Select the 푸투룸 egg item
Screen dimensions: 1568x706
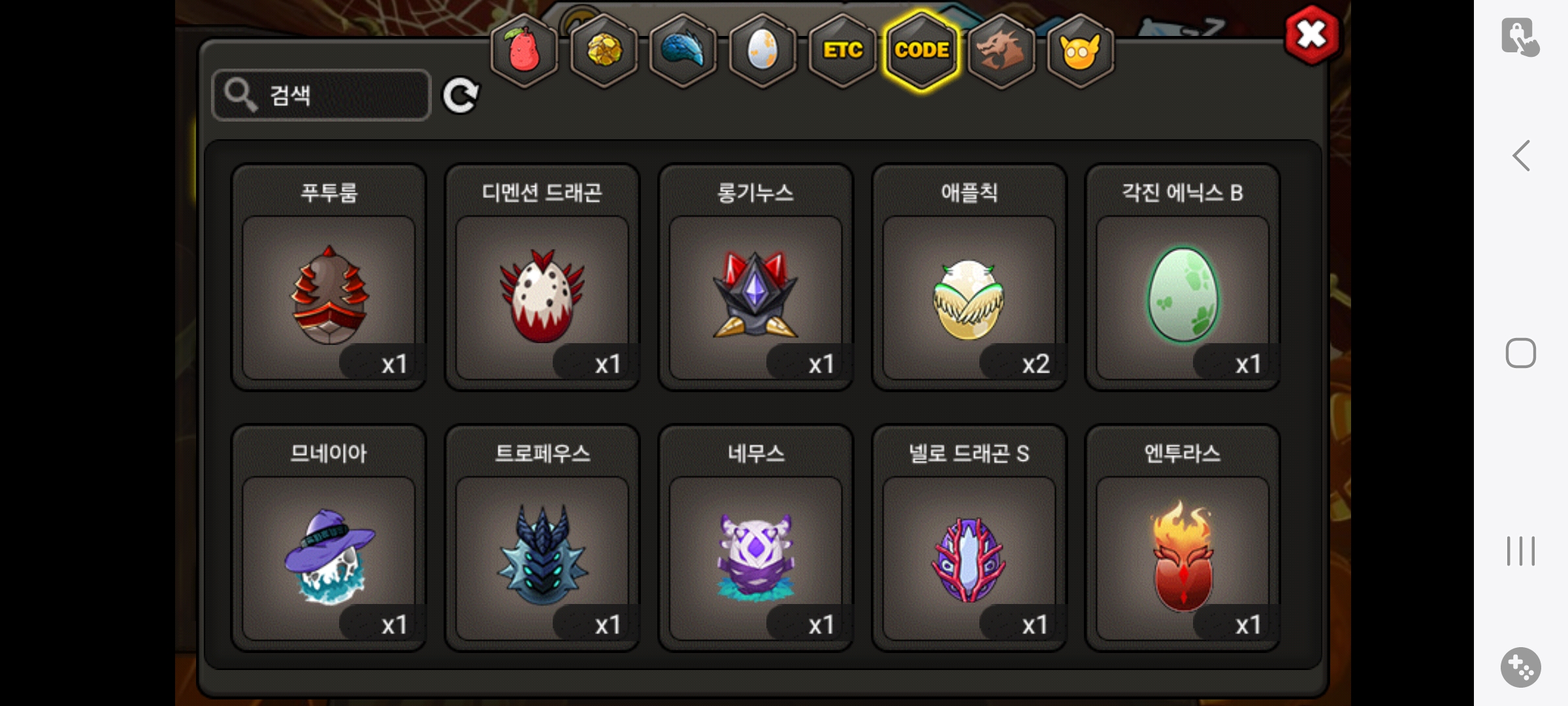click(x=329, y=277)
